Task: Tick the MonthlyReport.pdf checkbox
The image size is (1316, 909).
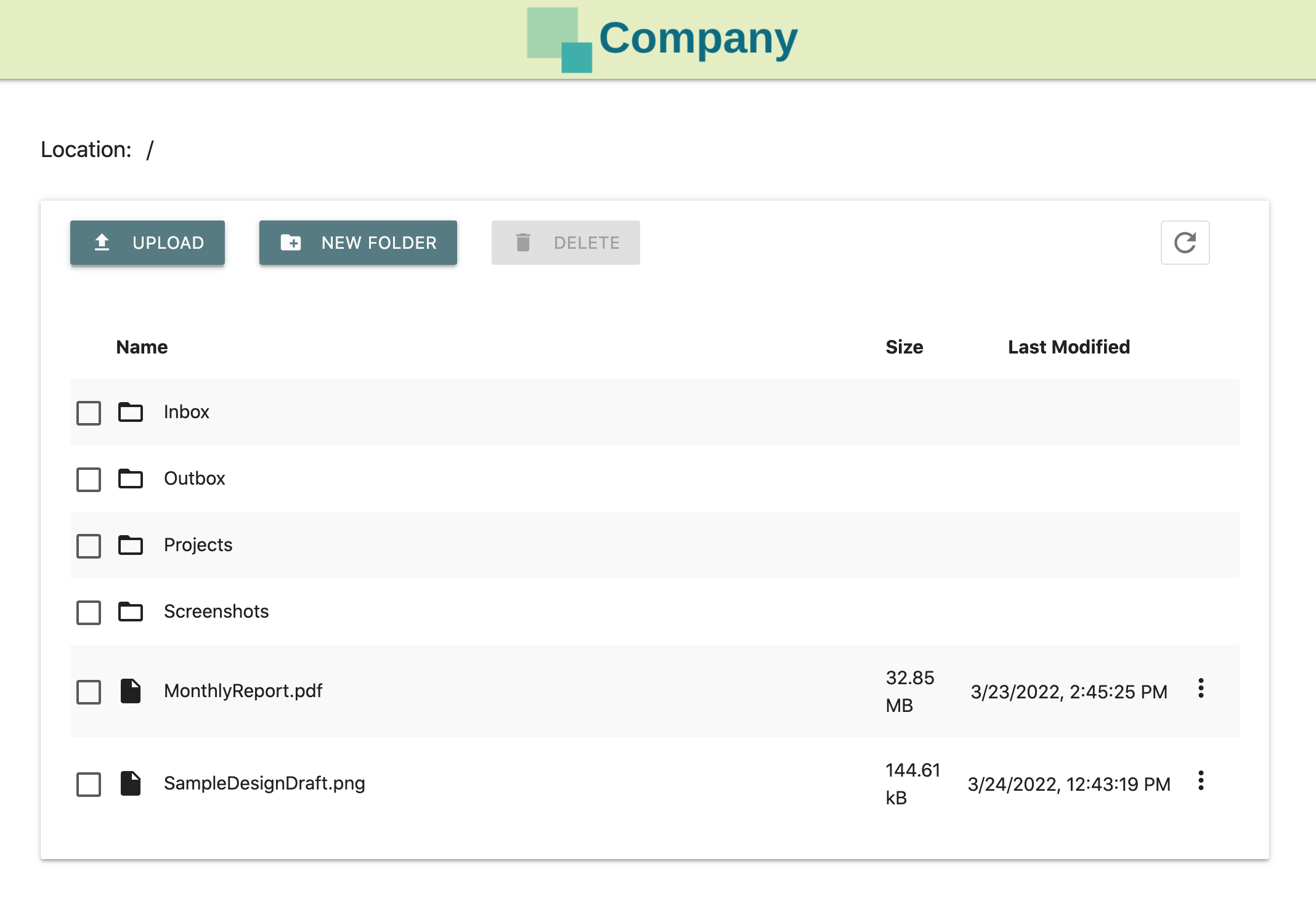Action: pyautogui.click(x=89, y=692)
